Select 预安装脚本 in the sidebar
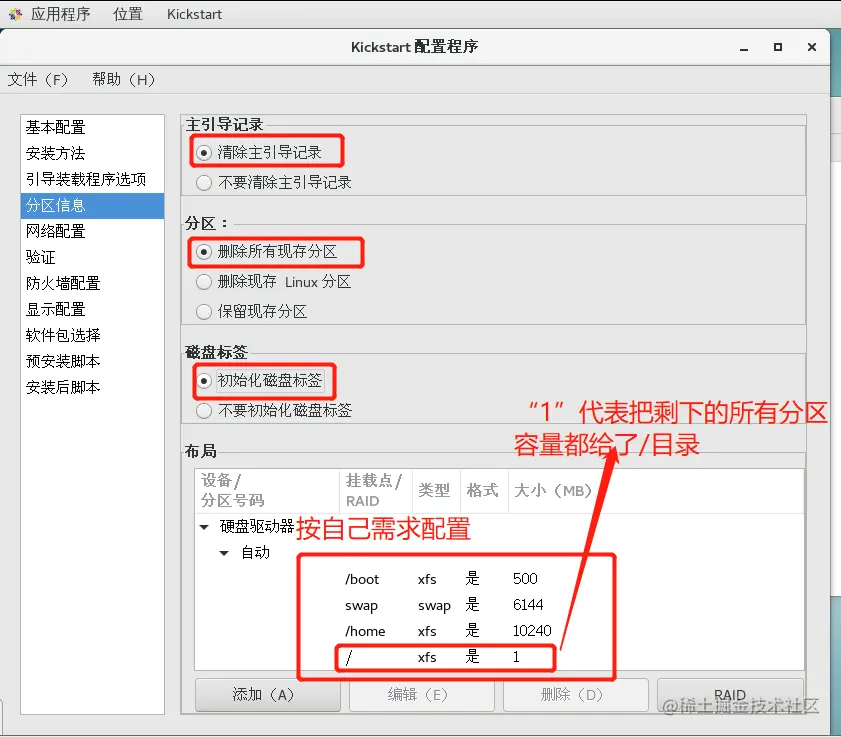The height and width of the screenshot is (737, 841). point(92,361)
